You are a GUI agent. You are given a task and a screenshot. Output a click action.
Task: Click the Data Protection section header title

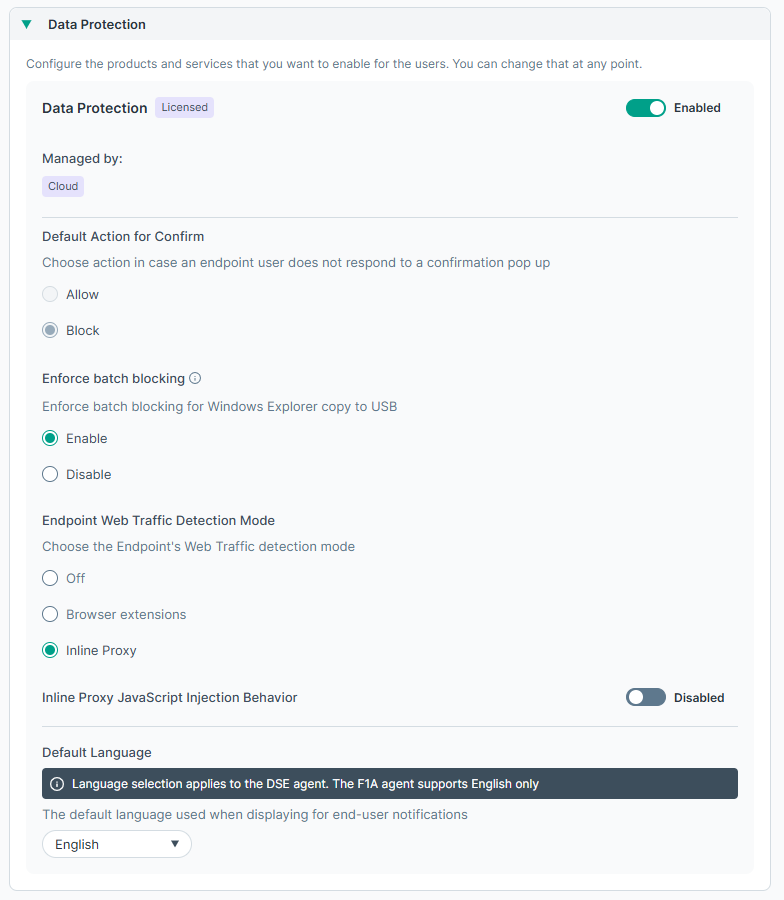(97, 24)
